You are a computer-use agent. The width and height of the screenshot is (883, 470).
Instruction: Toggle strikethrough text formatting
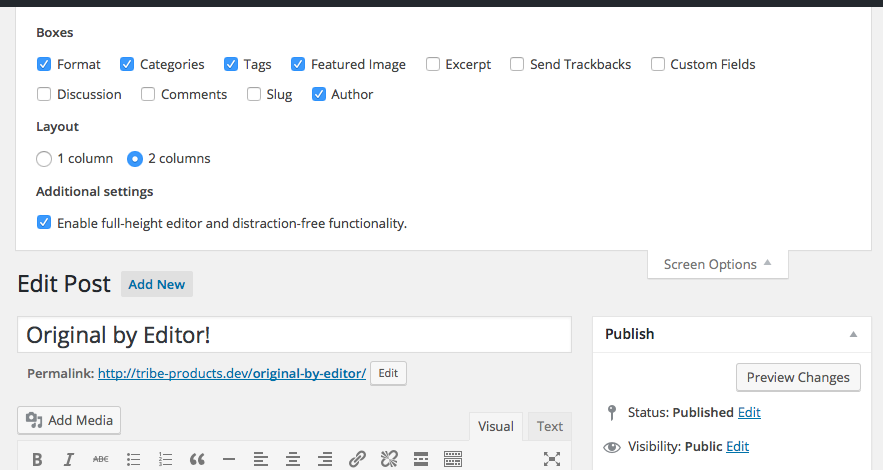[101, 459]
